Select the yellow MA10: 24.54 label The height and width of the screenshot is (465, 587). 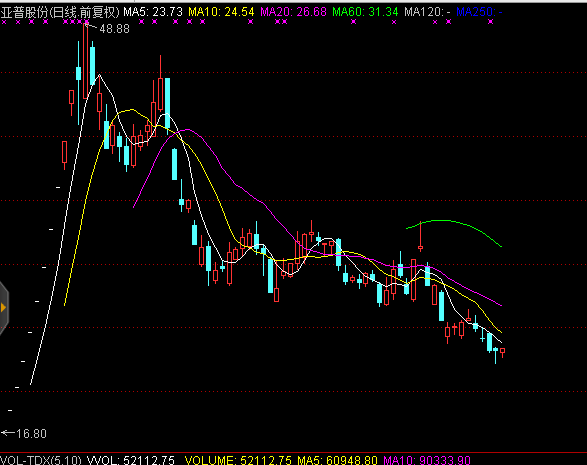click(x=221, y=12)
